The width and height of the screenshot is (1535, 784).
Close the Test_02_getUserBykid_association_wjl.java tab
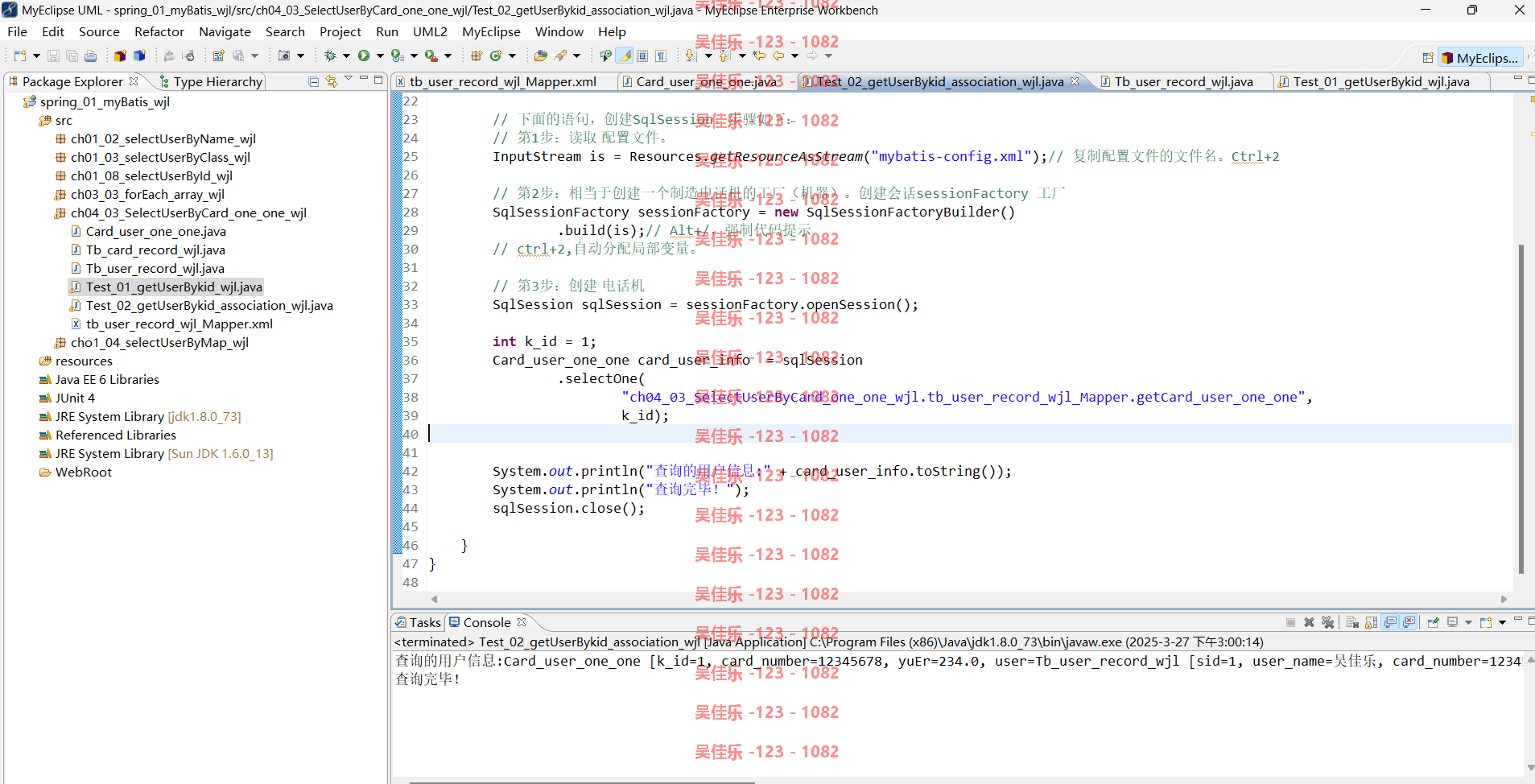[x=1075, y=81]
